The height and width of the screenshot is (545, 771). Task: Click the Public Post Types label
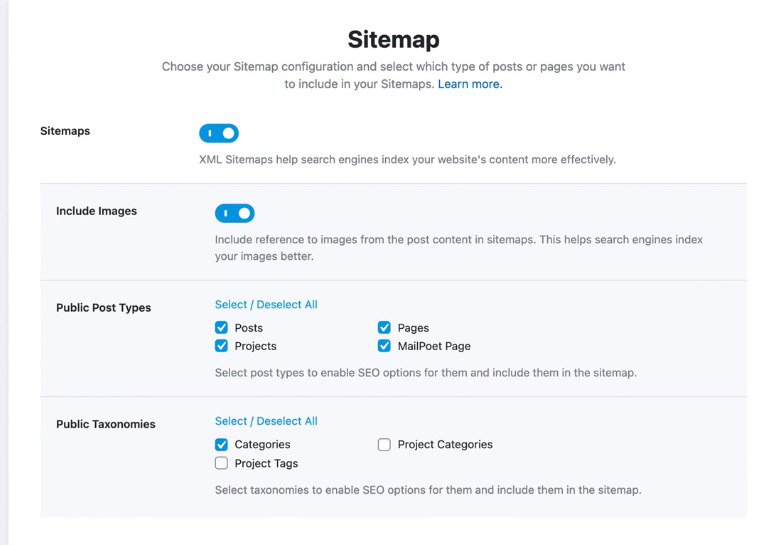pyautogui.click(x=103, y=308)
